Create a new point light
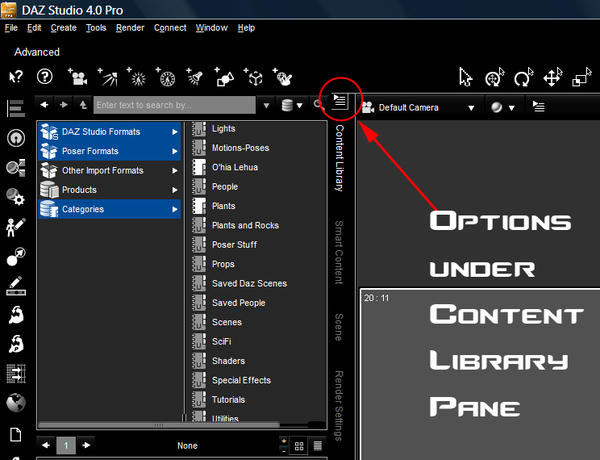The image size is (600, 460). [x=137, y=77]
